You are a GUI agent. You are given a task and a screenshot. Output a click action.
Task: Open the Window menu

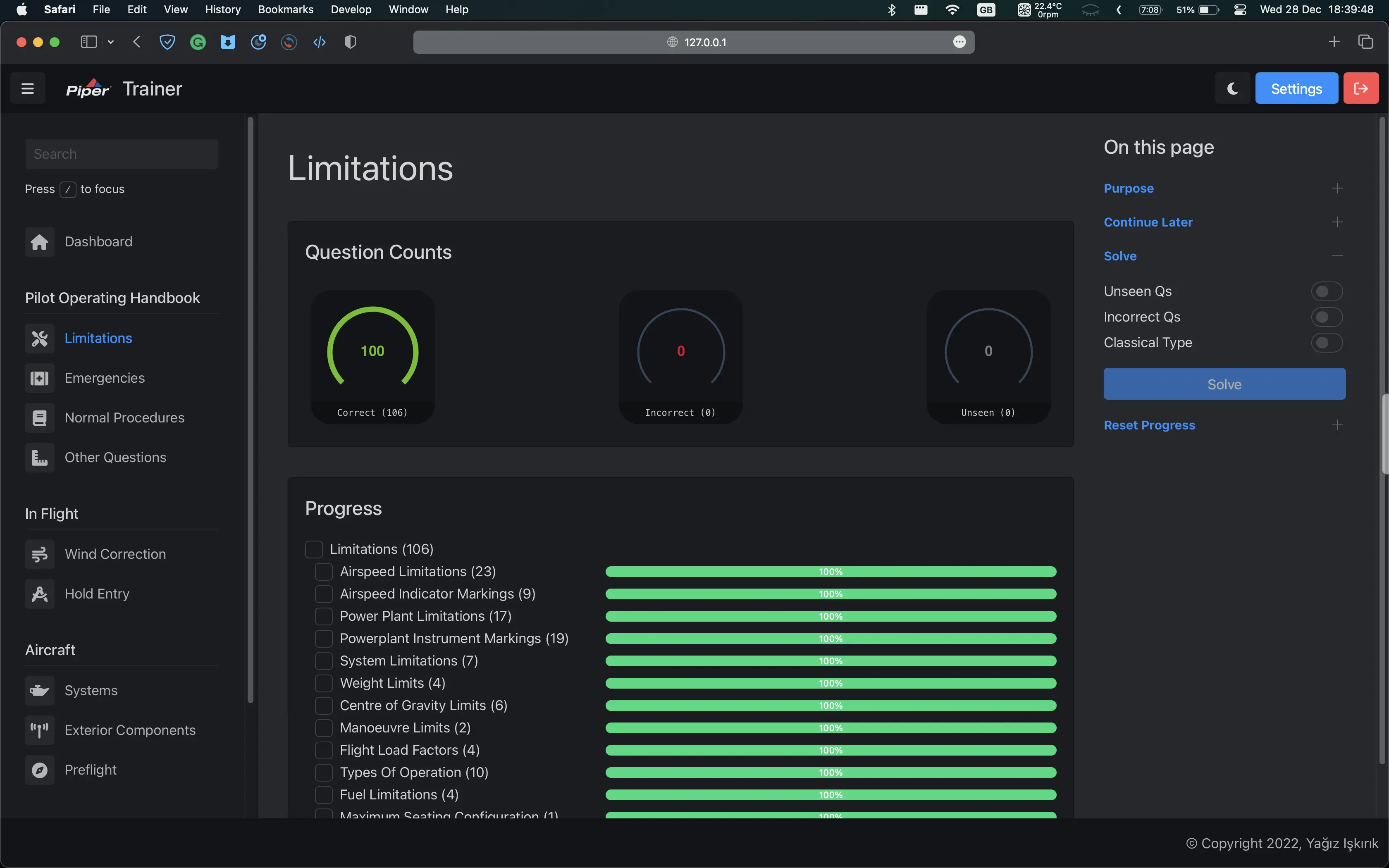pos(408,10)
